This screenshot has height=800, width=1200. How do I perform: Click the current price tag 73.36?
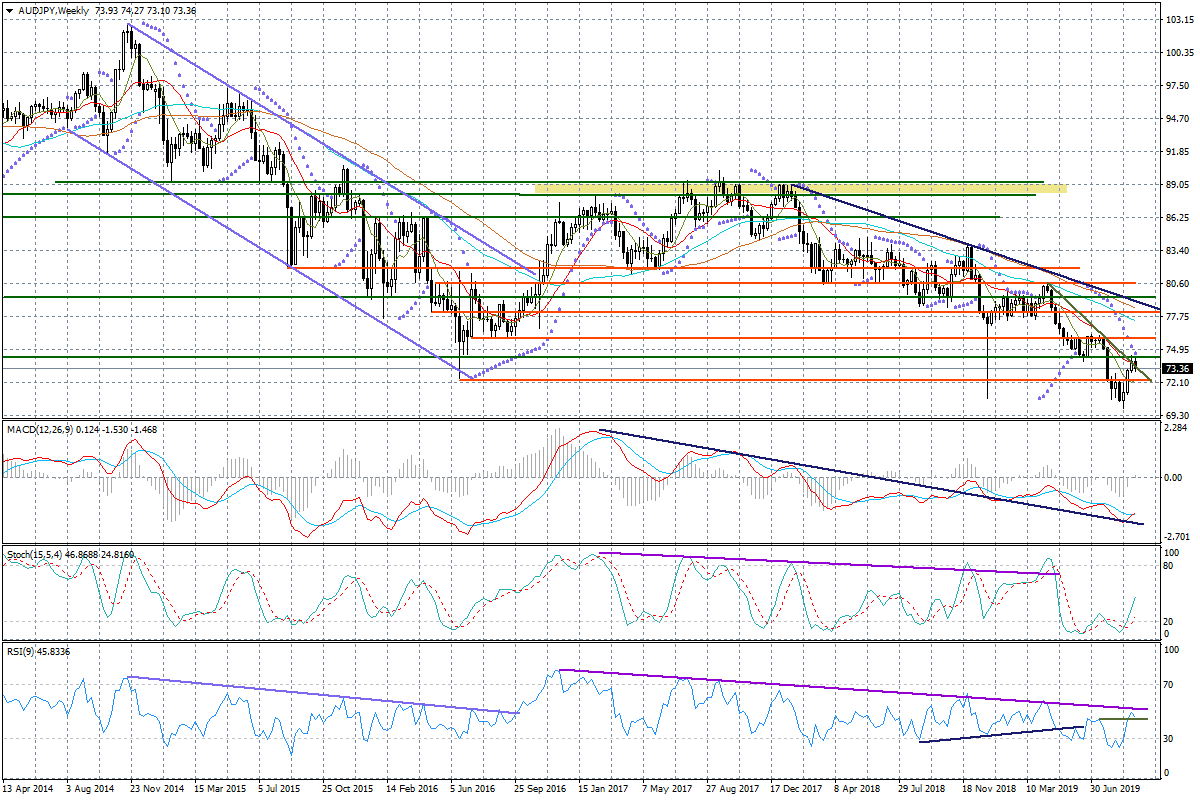pos(1180,369)
